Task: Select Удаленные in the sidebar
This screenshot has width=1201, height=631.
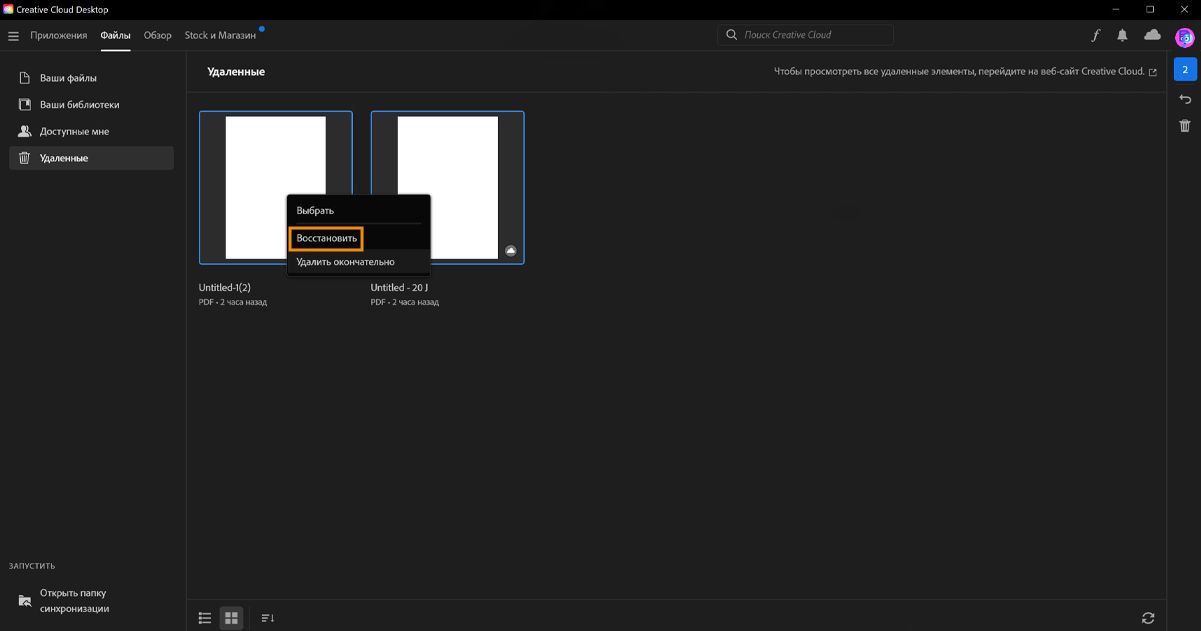Action: (91, 158)
